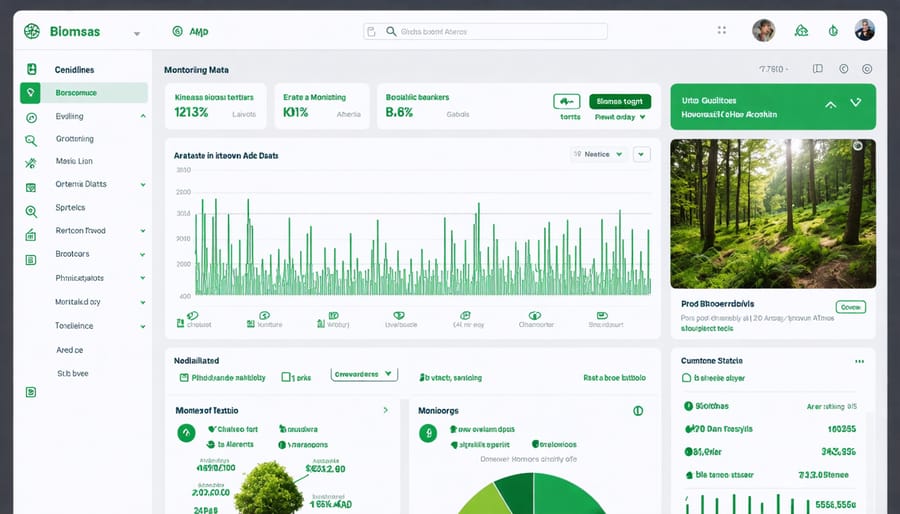Expand Ortemia Dlatts sidebar section
Screen dimensions: 900x514
click(x=143, y=185)
